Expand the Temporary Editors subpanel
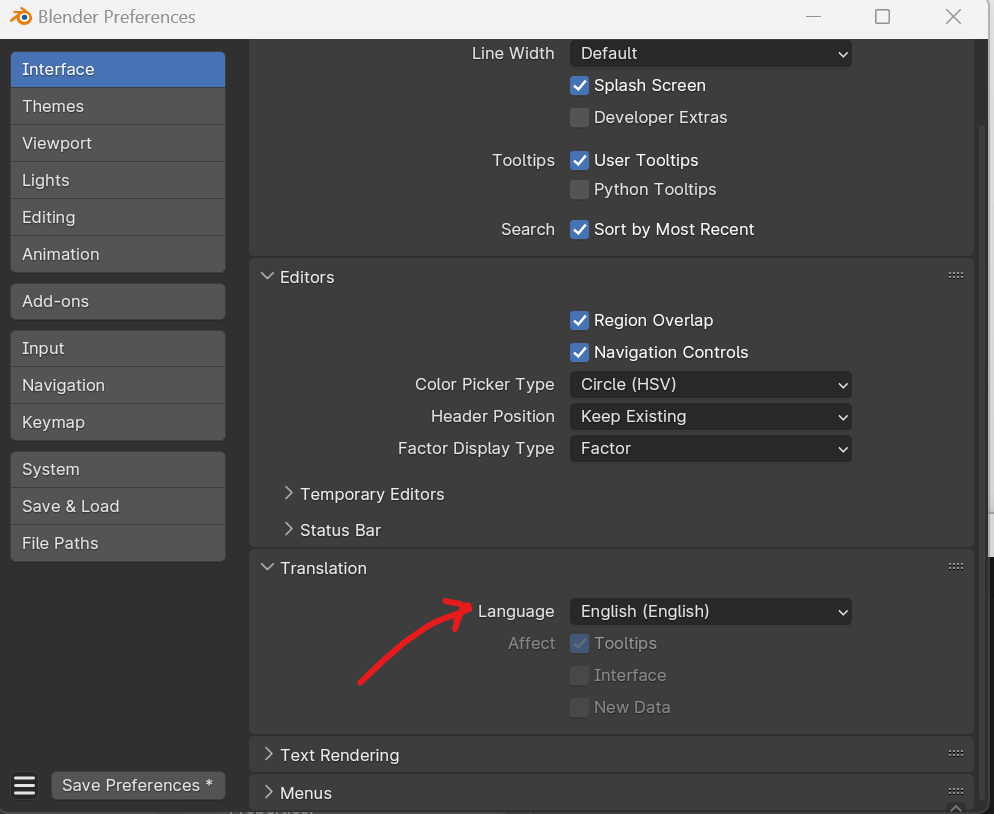 pos(288,493)
